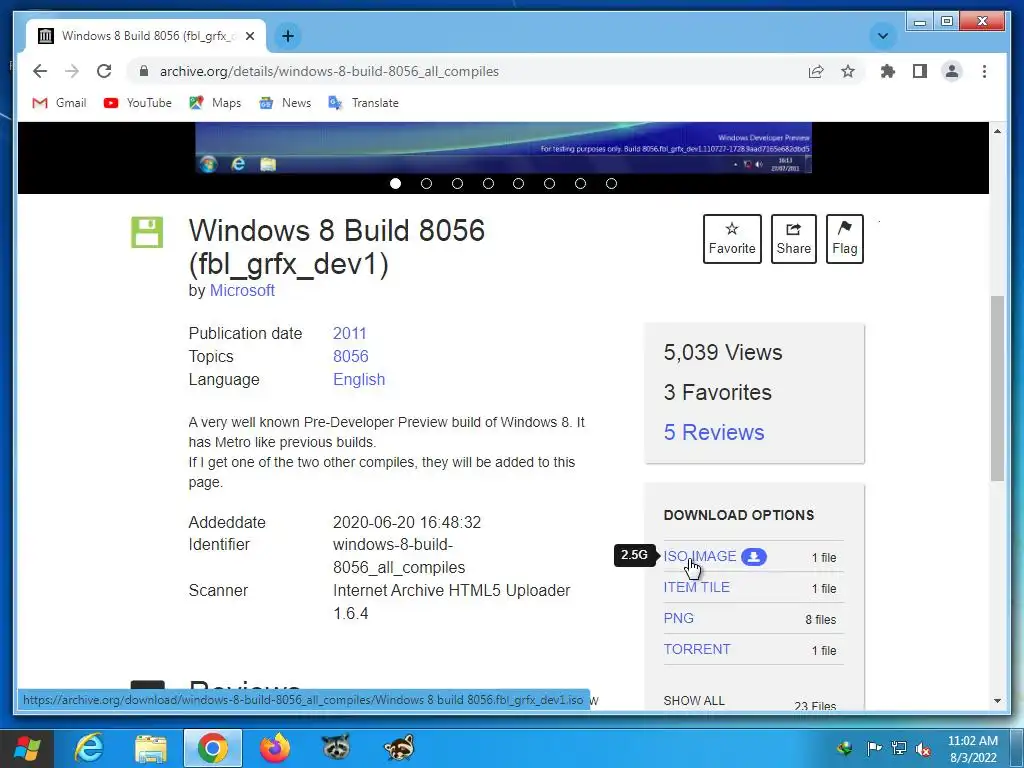Open the Microsoft creator link
The width and height of the screenshot is (1024, 768).
point(242,291)
